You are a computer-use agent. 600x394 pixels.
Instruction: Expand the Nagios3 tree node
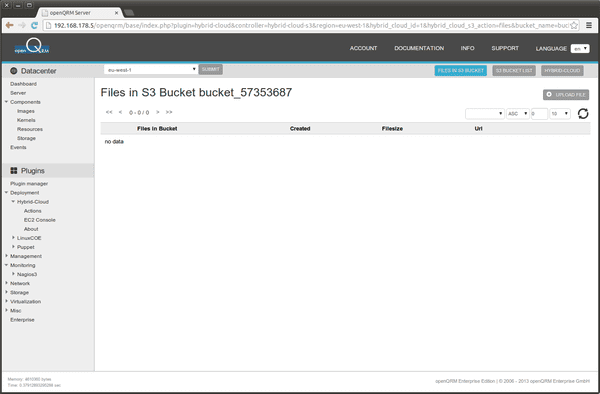tap(13, 274)
